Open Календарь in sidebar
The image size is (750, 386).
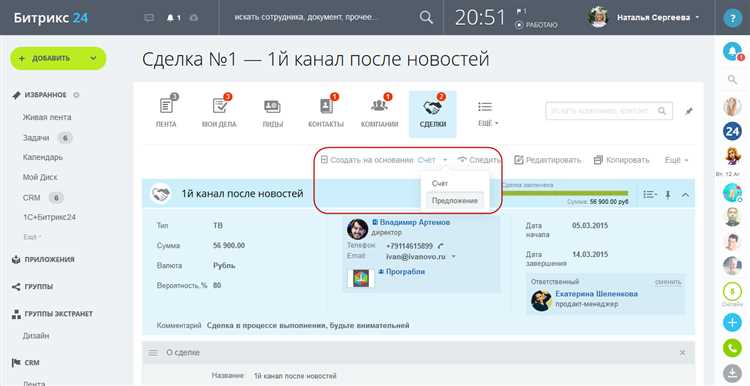coord(43,157)
